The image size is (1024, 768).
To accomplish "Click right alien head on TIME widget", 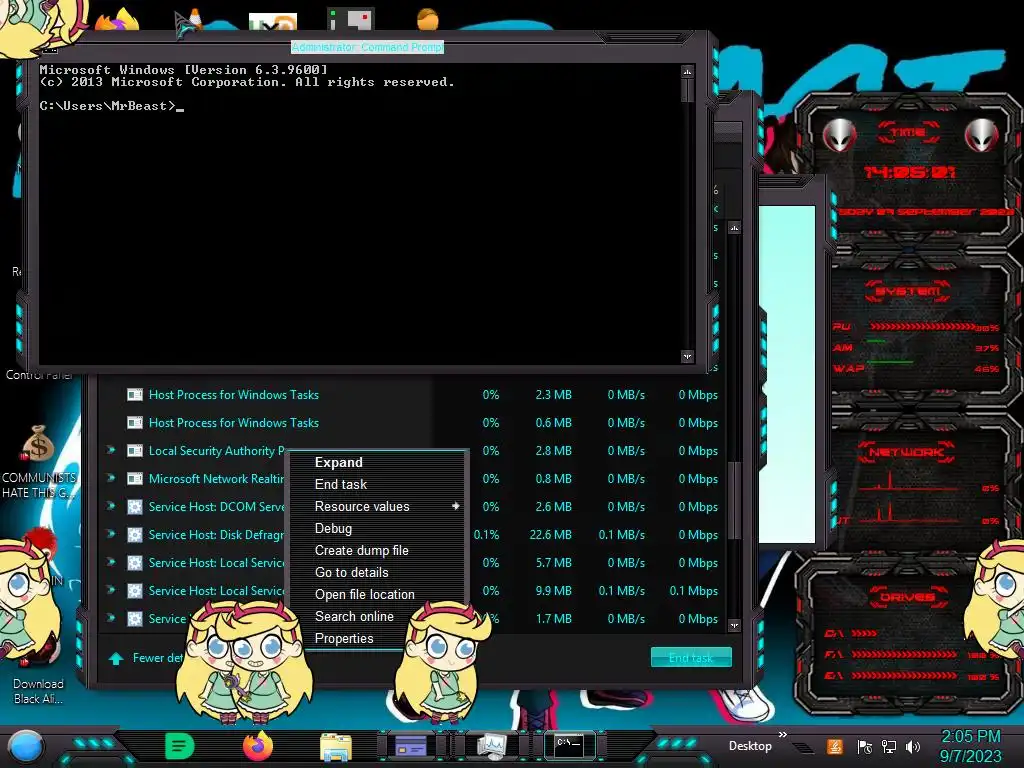I will (x=982, y=135).
